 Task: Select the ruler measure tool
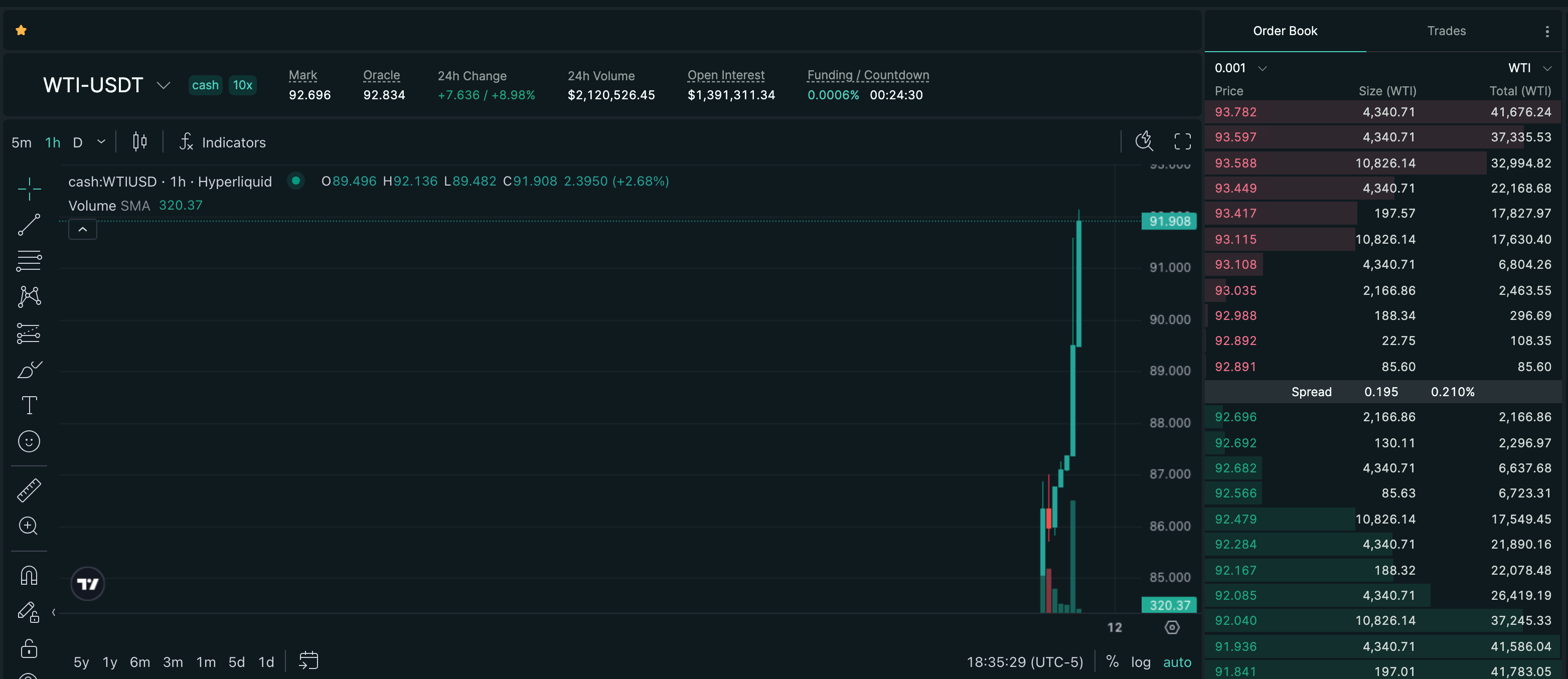(x=29, y=490)
